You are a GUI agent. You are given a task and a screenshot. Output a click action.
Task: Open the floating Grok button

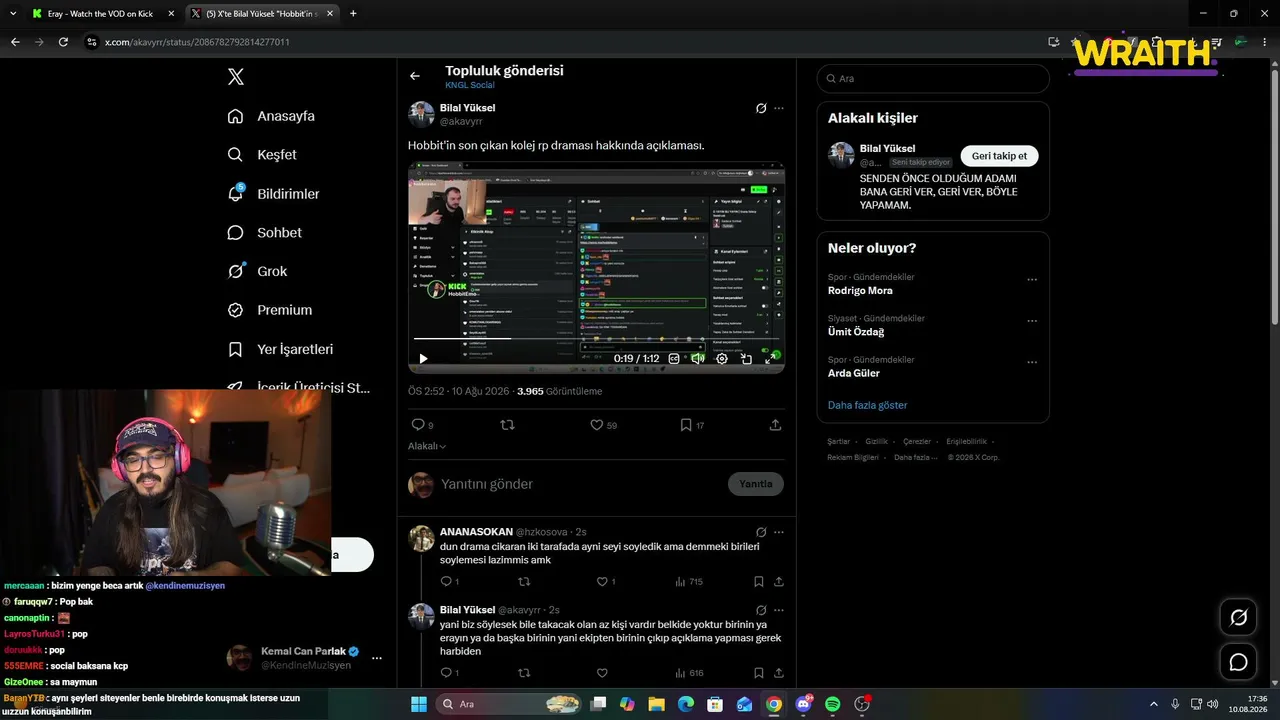(x=1238, y=618)
